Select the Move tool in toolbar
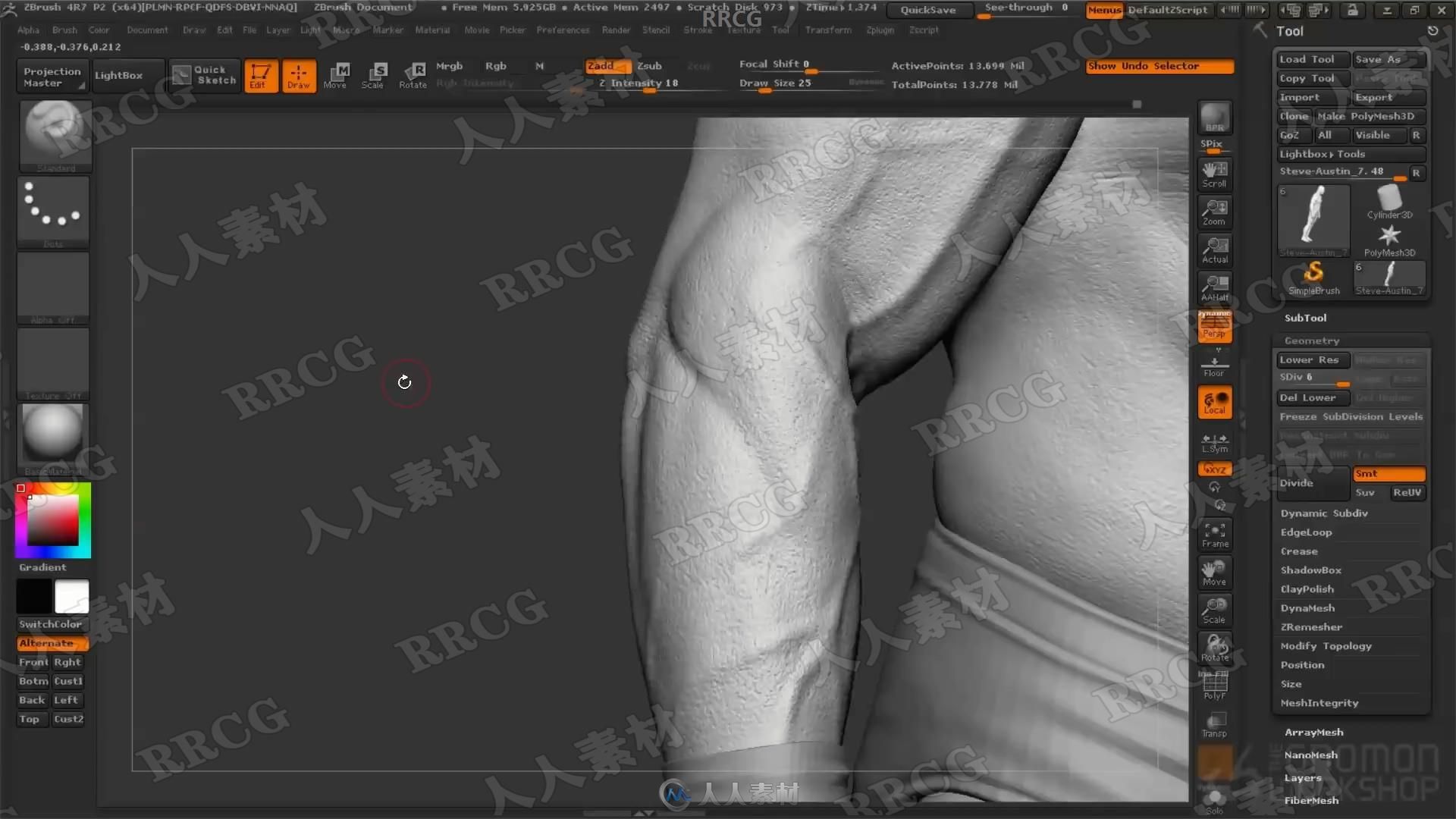Viewport: 1456px width, 819px height. pyautogui.click(x=335, y=74)
